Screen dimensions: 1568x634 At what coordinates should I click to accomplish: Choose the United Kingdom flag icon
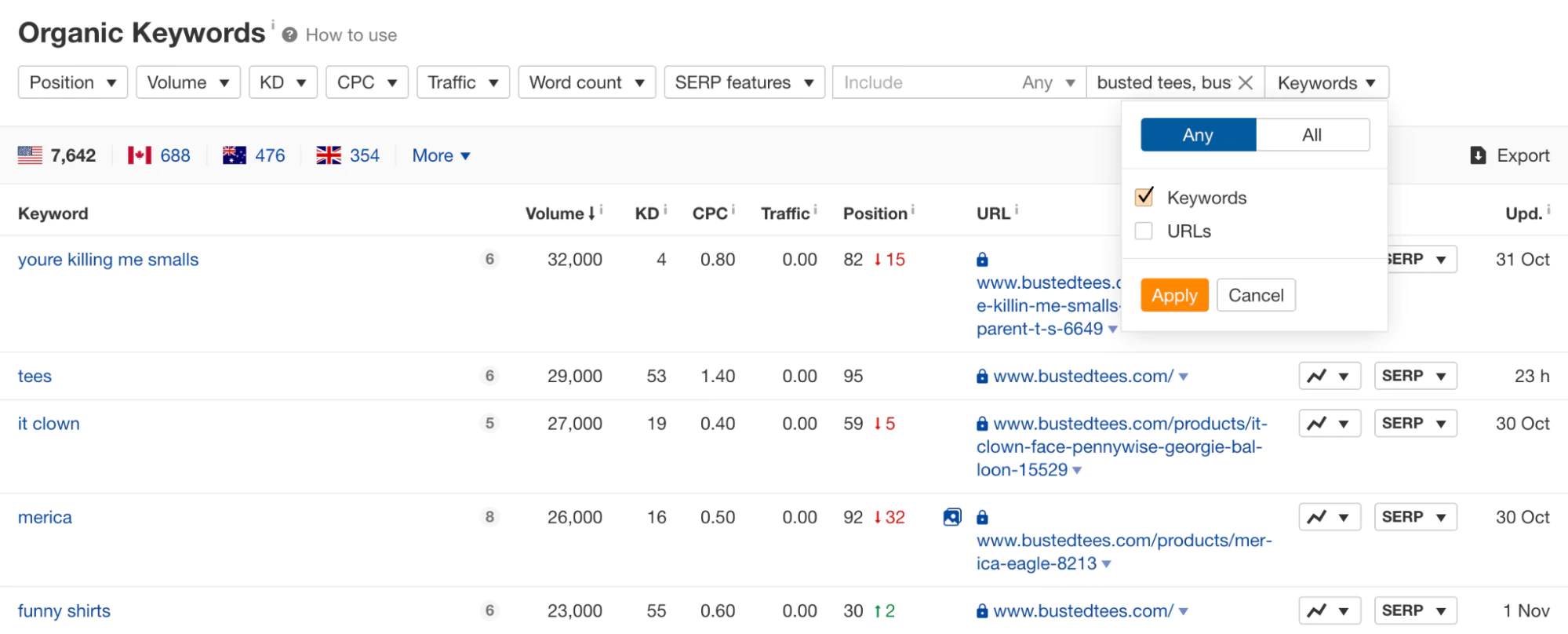[329, 155]
